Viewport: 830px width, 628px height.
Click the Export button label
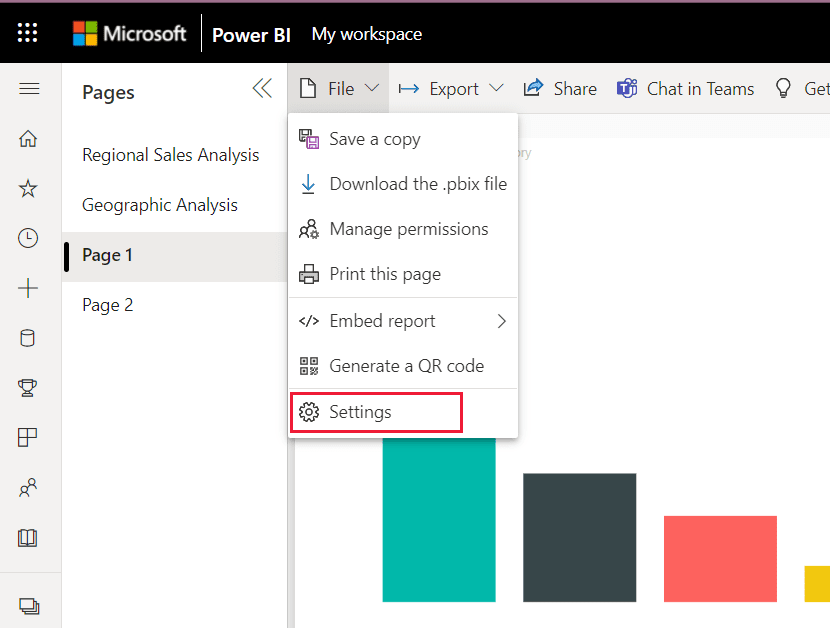(x=454, y=89)
